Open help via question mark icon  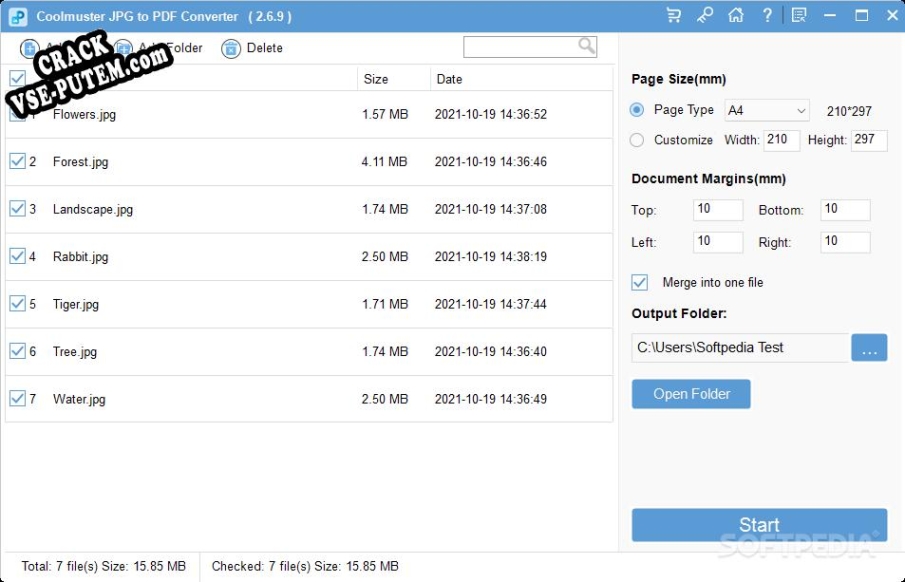(766, 16)
